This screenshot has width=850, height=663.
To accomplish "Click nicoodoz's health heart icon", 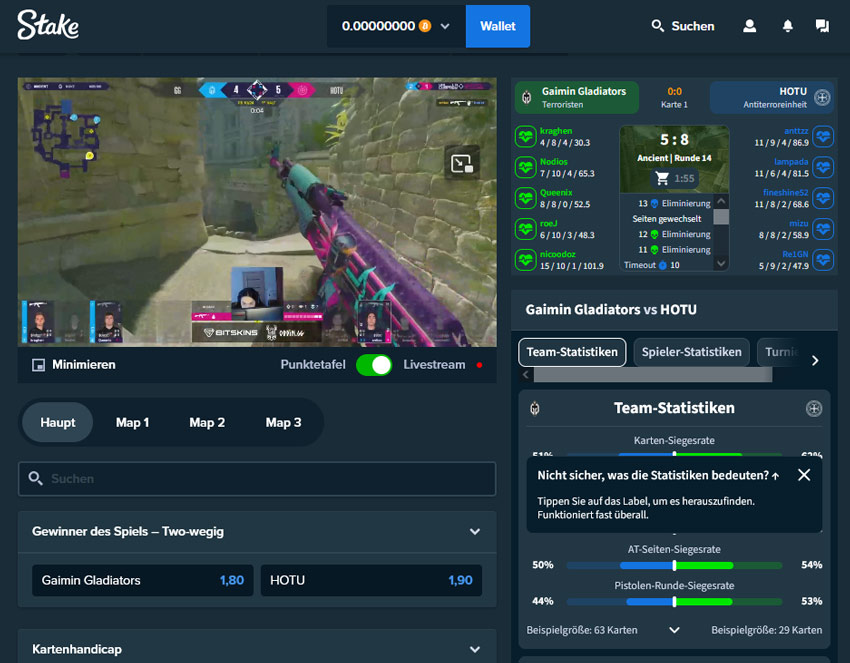I will click(525, 260).
